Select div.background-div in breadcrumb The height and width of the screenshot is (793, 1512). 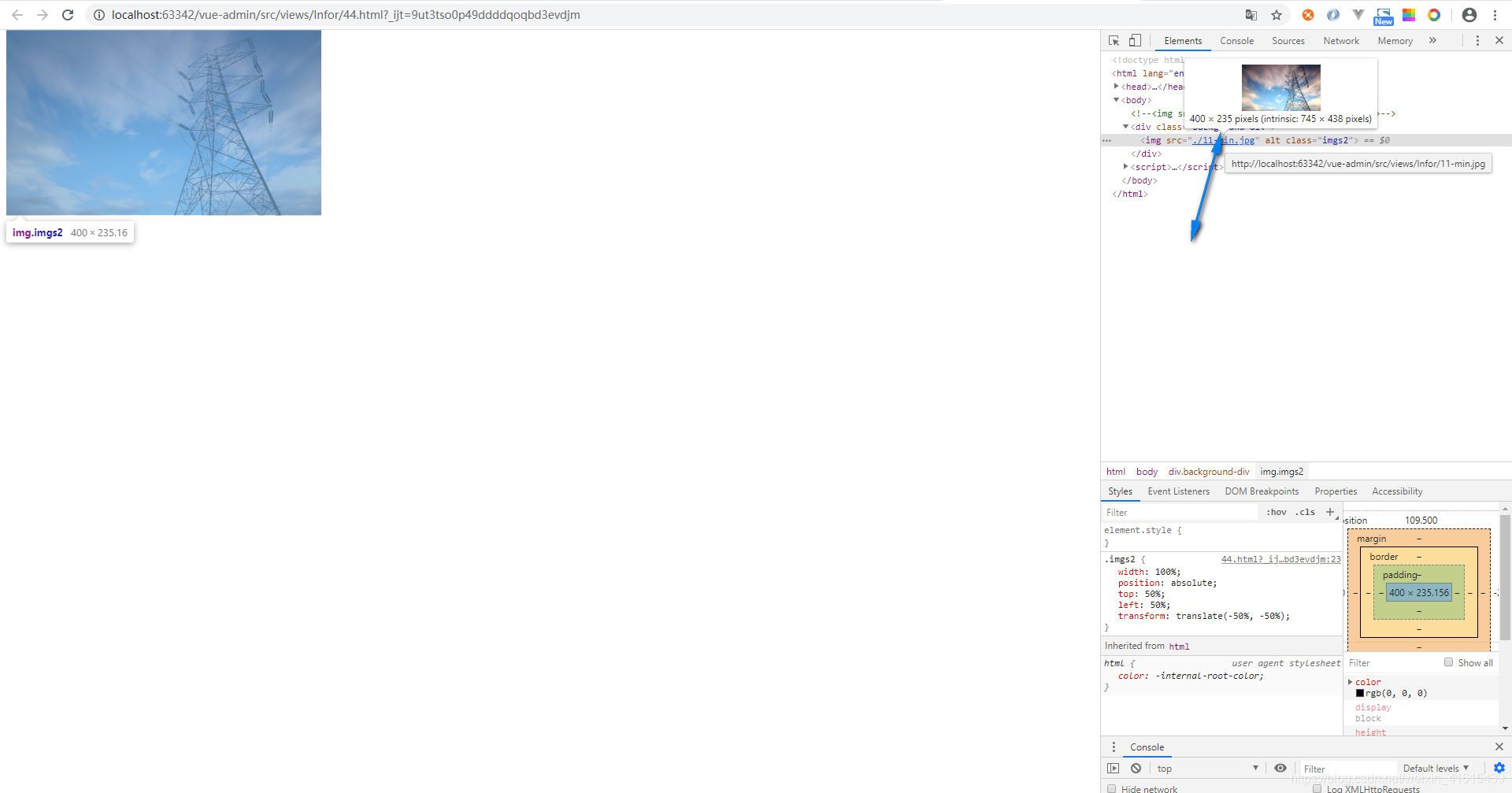[x=1209, y=472]
